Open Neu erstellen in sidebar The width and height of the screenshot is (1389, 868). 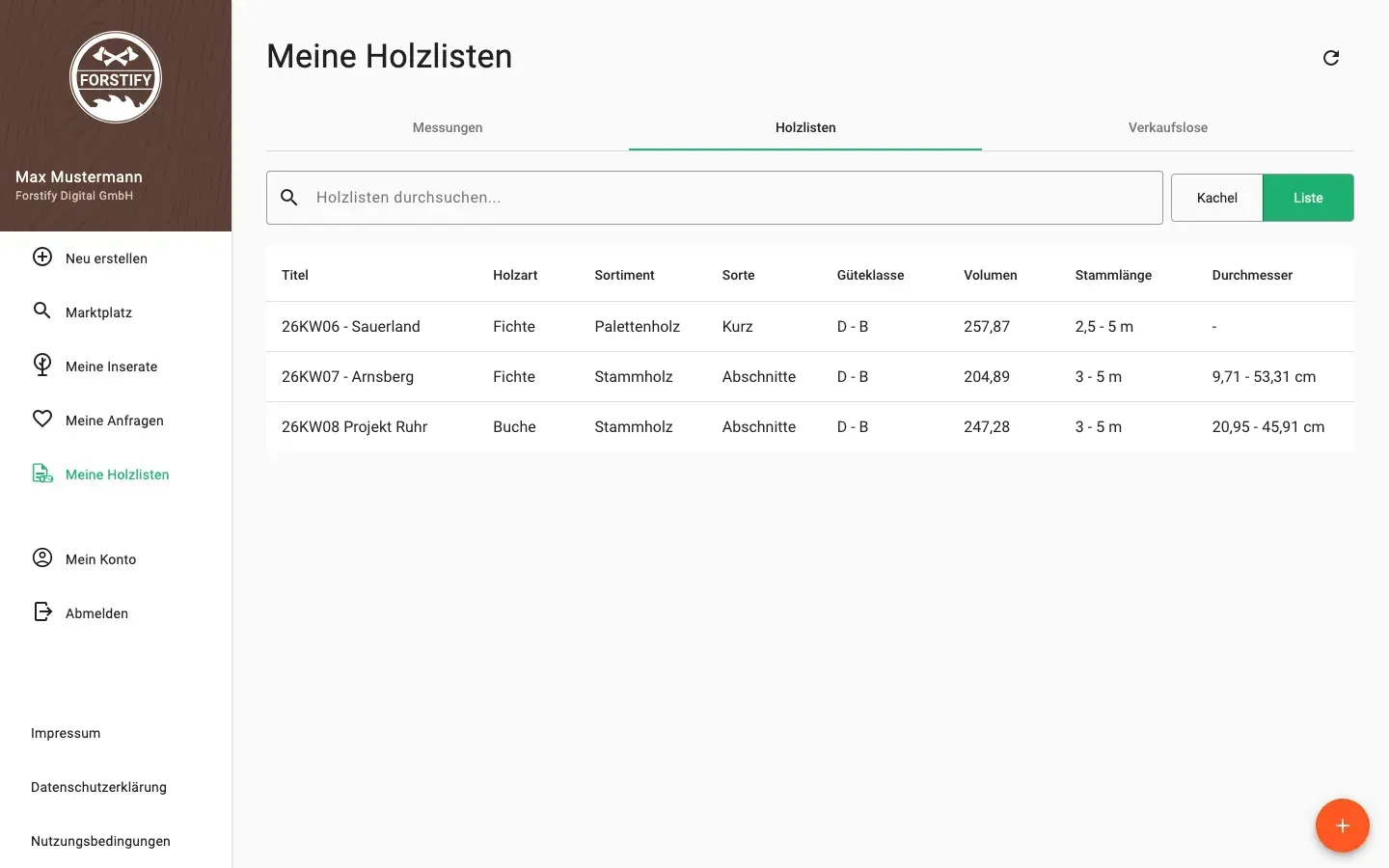116,258
